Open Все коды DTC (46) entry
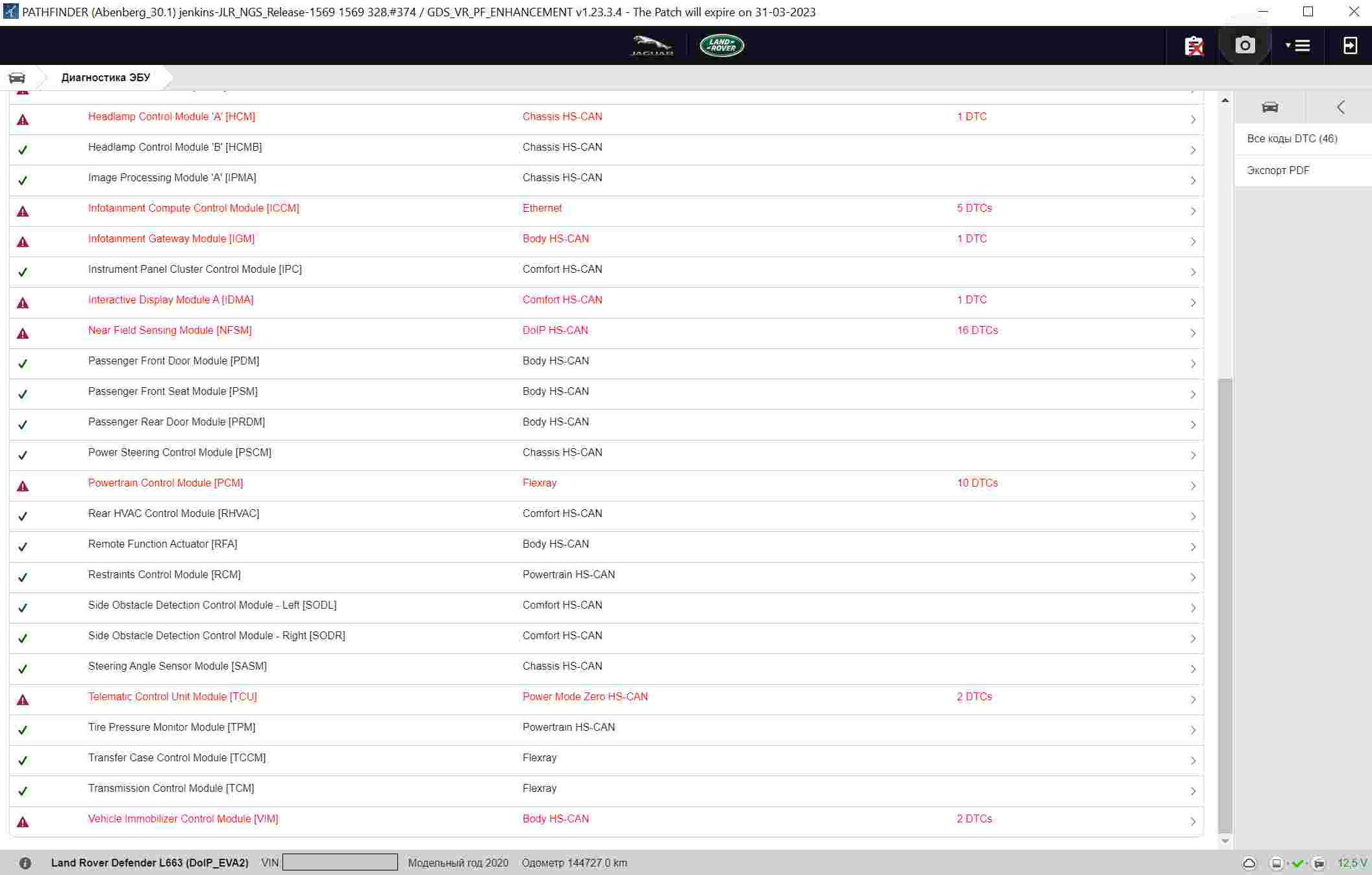Screen dimensions: 1372x875 (1291, 138)
